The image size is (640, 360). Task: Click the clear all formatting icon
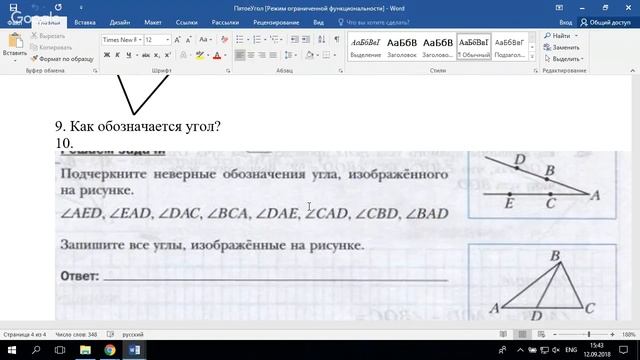click(224, 40)
